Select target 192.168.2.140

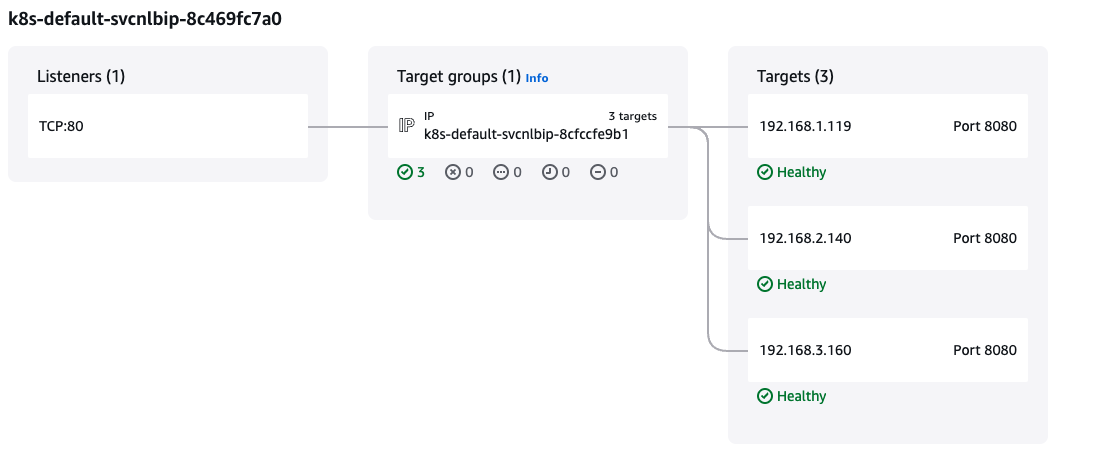pos(805,238)
